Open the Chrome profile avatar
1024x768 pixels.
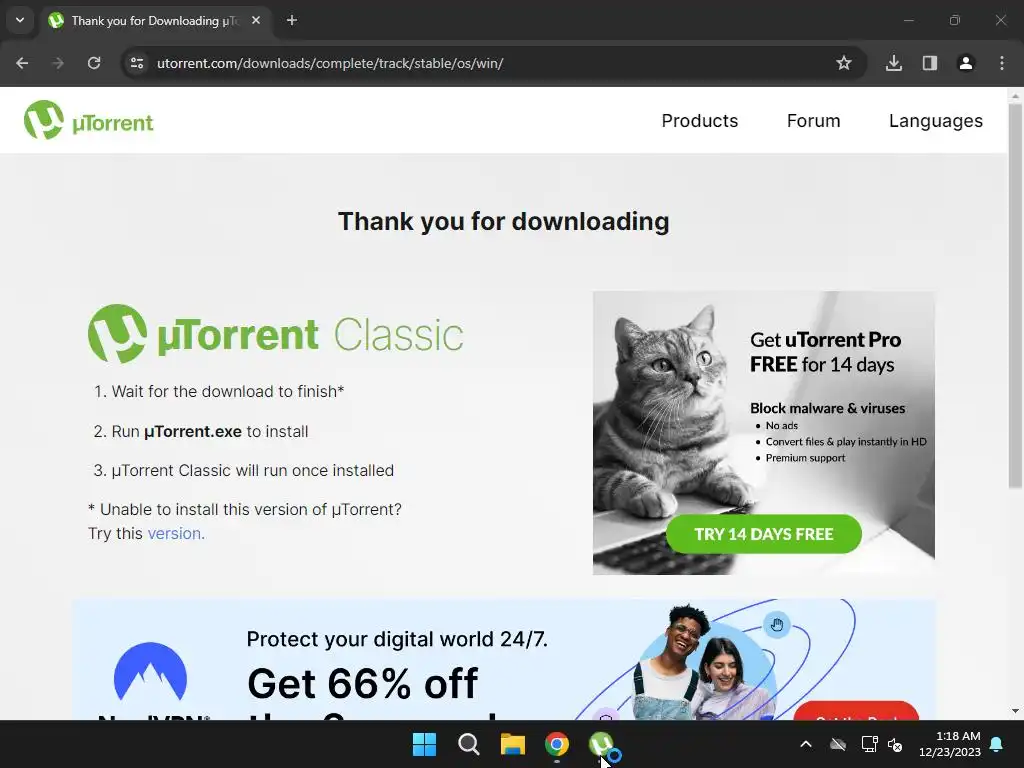click(966, 63)
